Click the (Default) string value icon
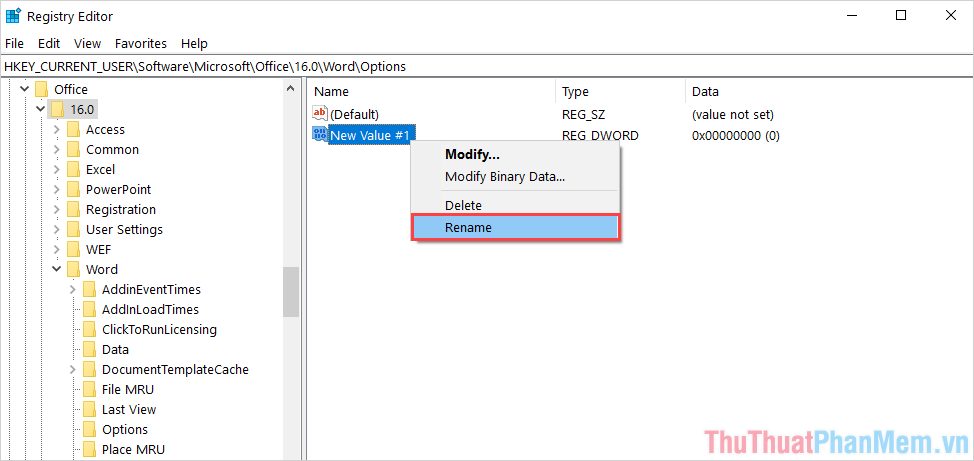Image resolution: width=974 pixels, height=461 pixels. pyautogui.click(x=319, y=114)
